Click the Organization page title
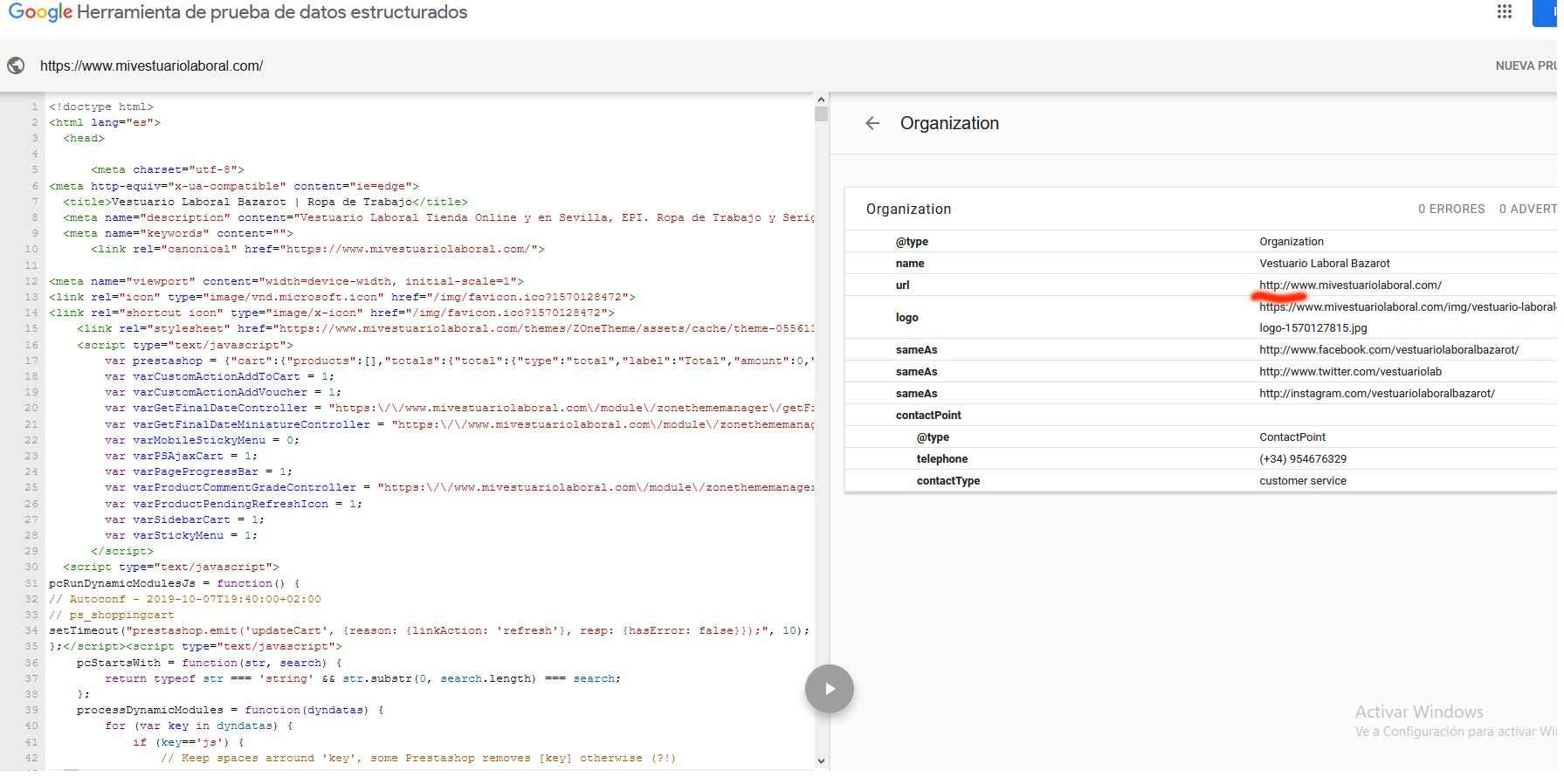 949,123
